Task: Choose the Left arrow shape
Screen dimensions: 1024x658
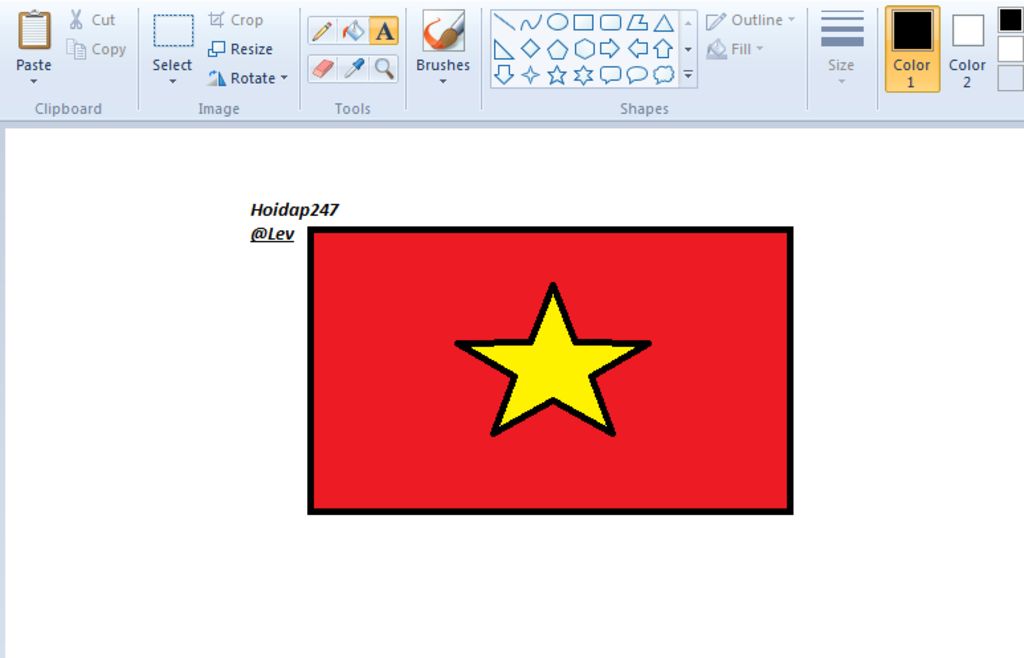Action: [637, 49]
